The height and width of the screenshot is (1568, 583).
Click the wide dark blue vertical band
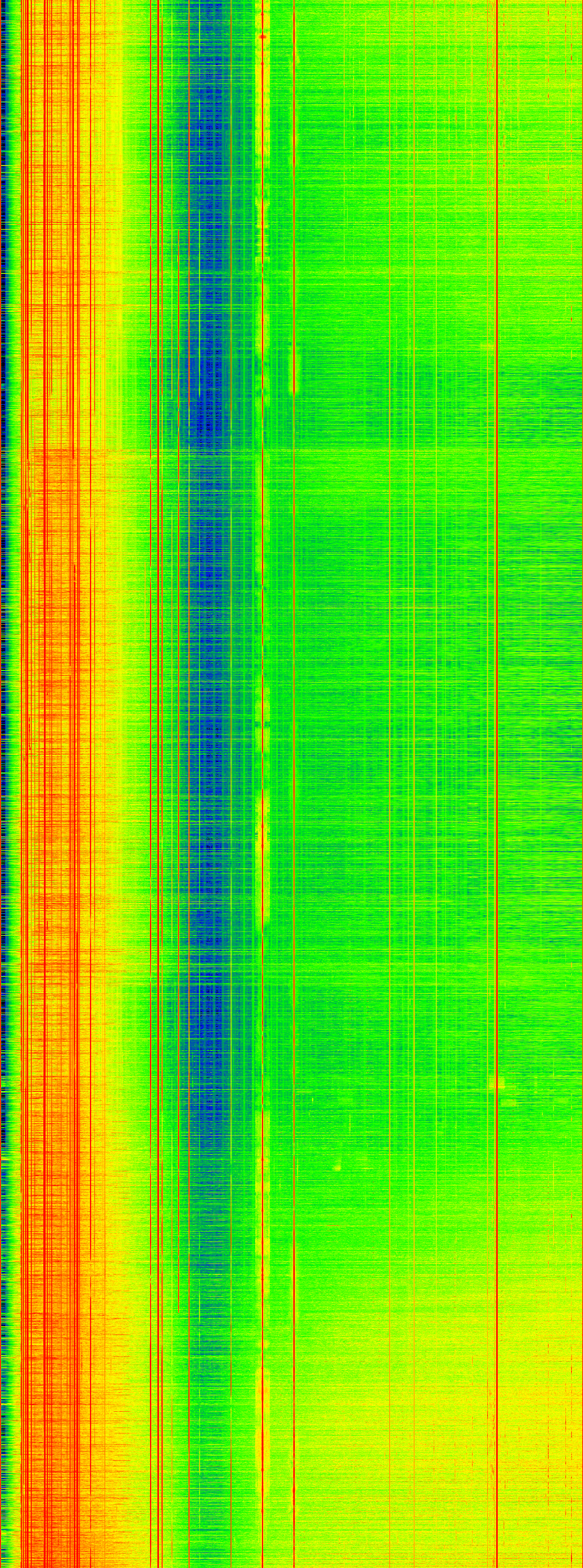point(210,609)
